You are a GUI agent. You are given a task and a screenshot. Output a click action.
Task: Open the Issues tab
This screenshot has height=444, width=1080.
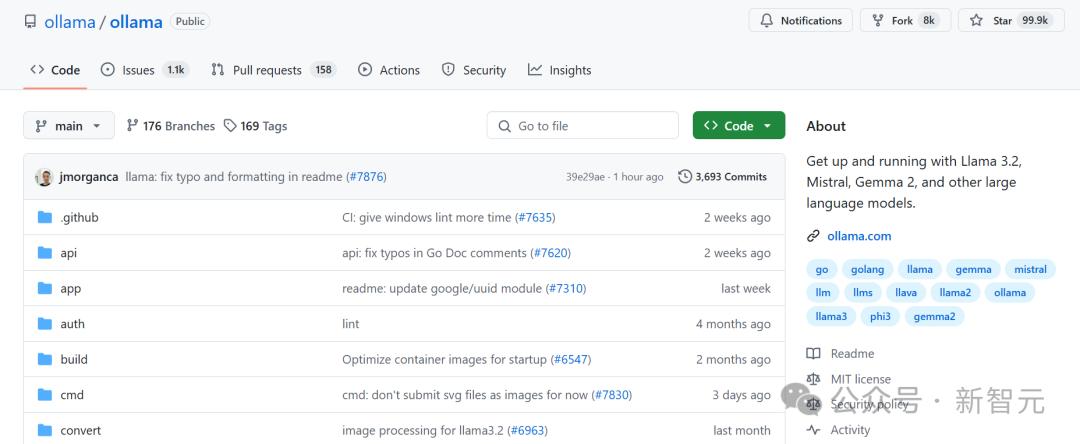click(x=138, y=70)
